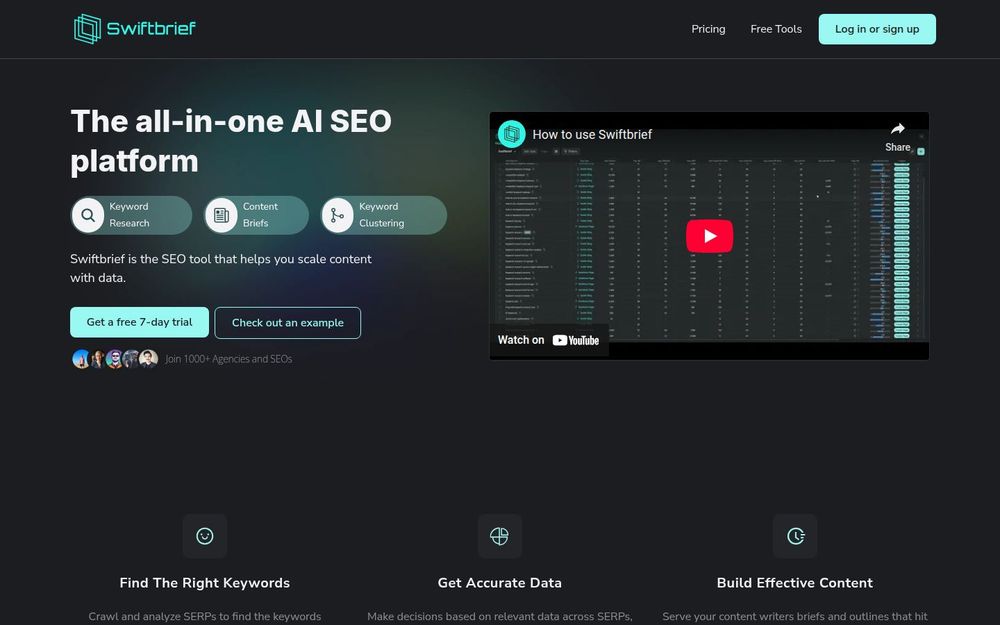Click the Swiftbrief logo icon
This screenshot has height=625, width=1000.
point(87,29)
